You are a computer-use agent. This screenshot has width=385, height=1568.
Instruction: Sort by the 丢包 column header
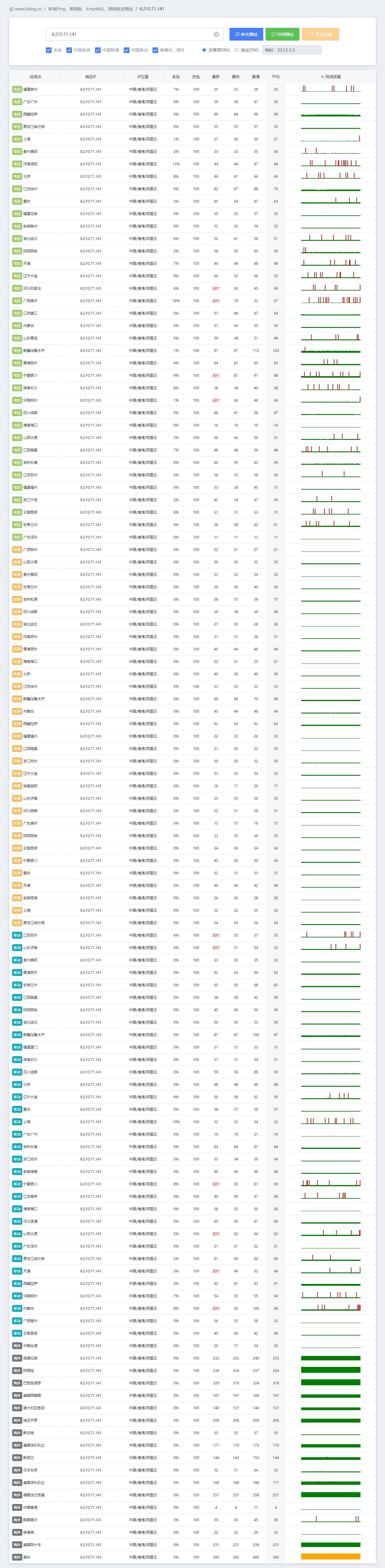click(x=176, y=77)
